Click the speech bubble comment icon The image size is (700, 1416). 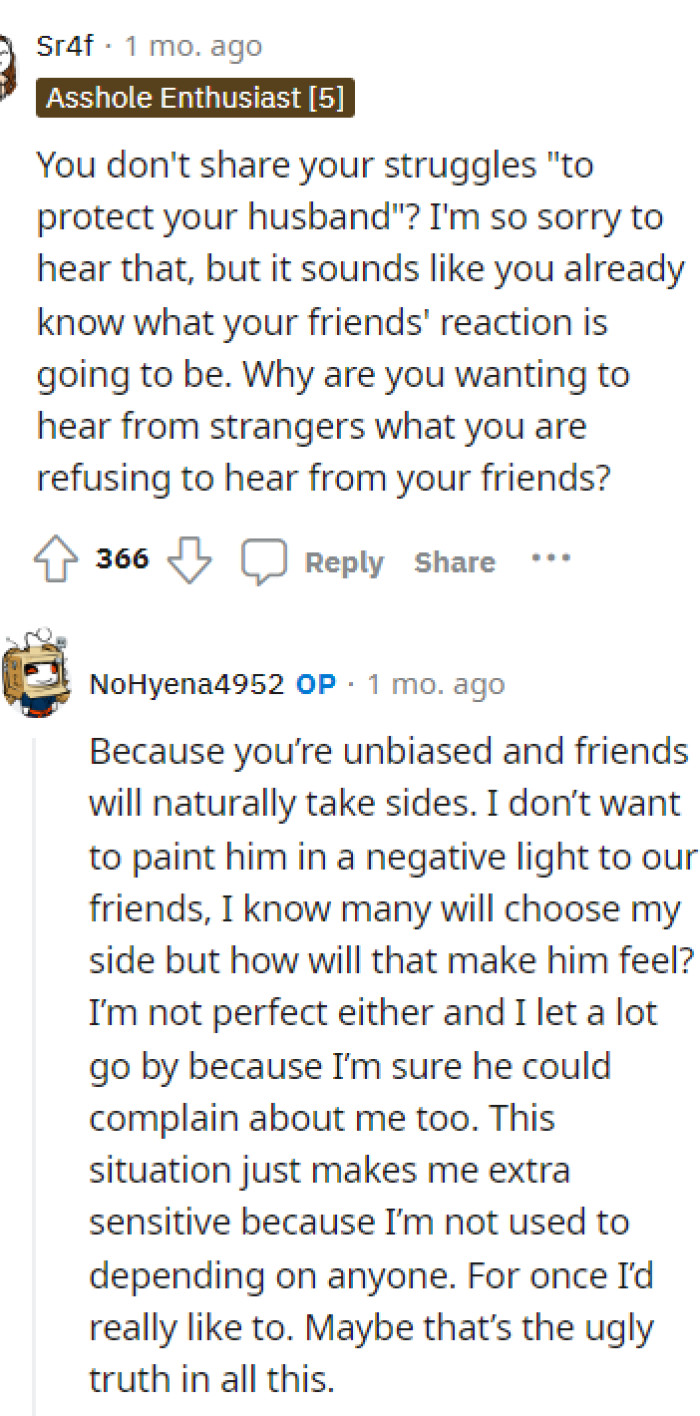[x=264, y=560]
